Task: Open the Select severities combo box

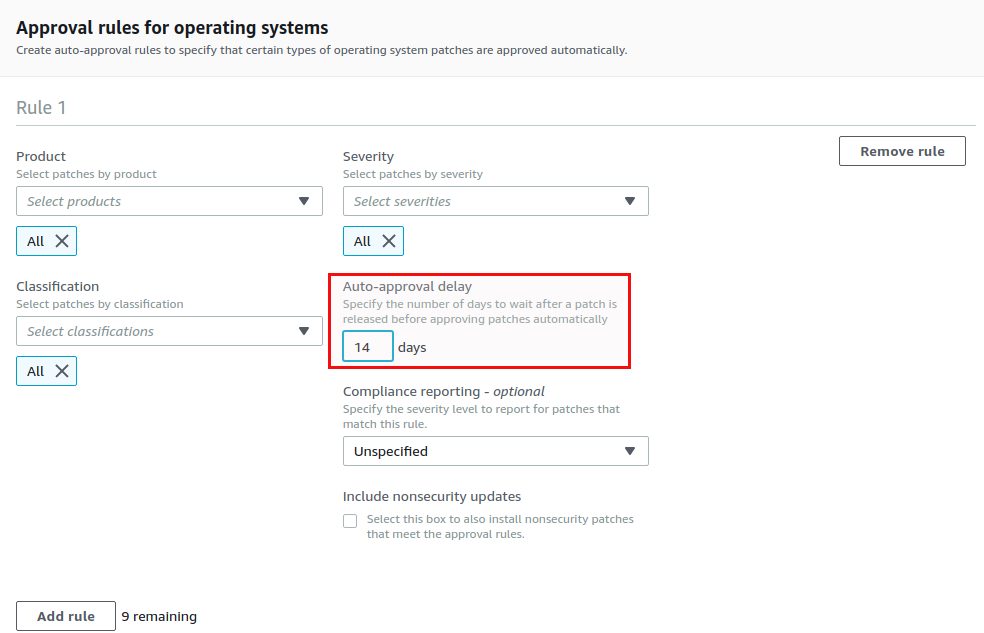Action: point(496,201)
